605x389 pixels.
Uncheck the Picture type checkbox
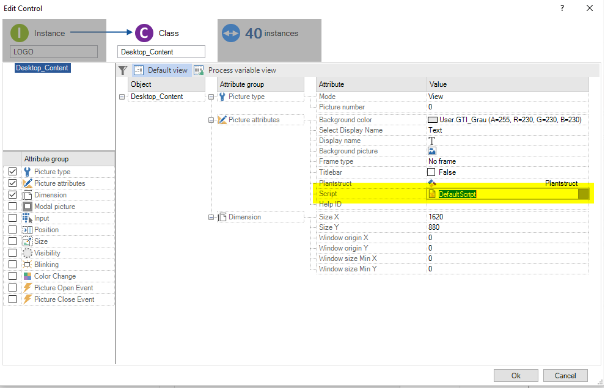12,171
